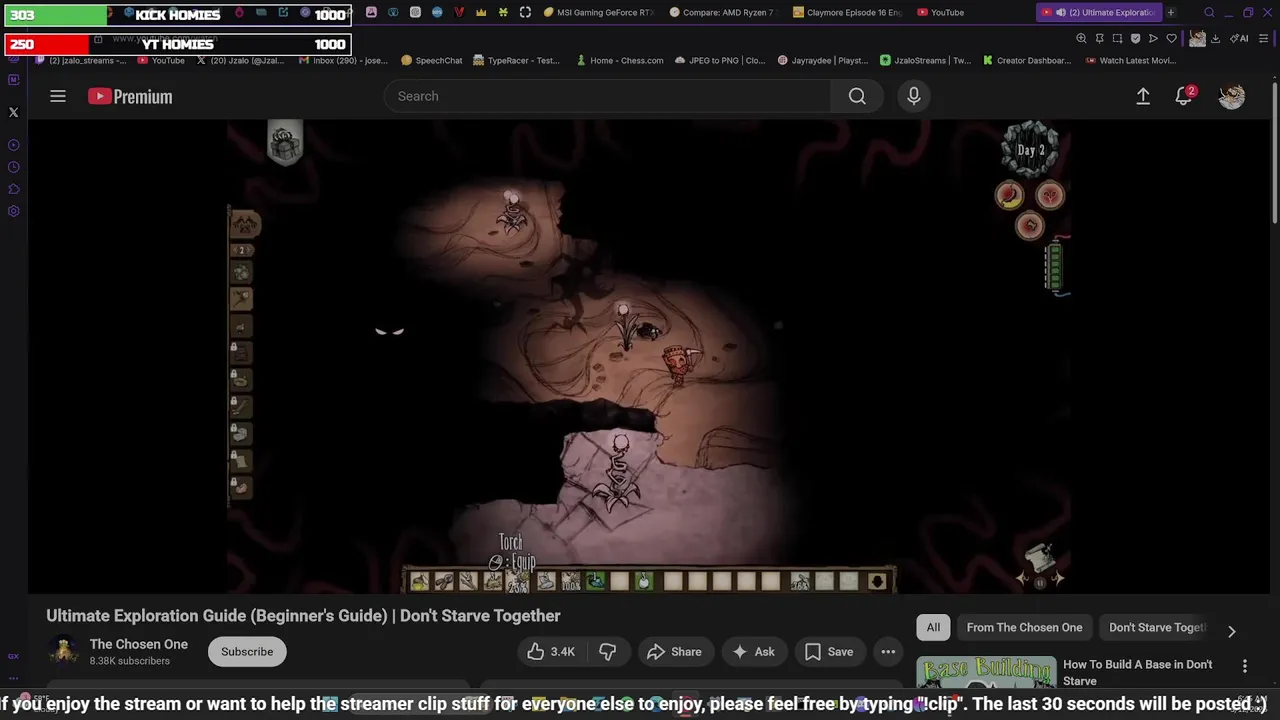Open Home - Chess.com bookmark
The width and height of the screenshot is (1280, 720).
click(x=619, y=60)
